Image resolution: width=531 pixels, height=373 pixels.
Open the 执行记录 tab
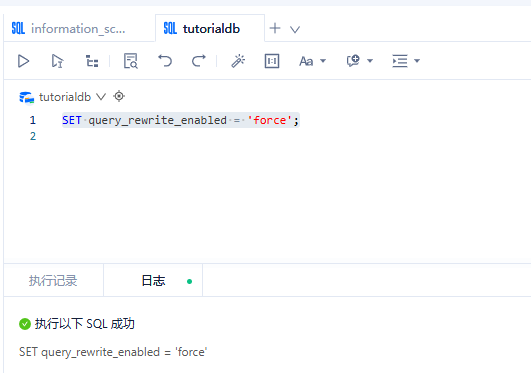53,281
